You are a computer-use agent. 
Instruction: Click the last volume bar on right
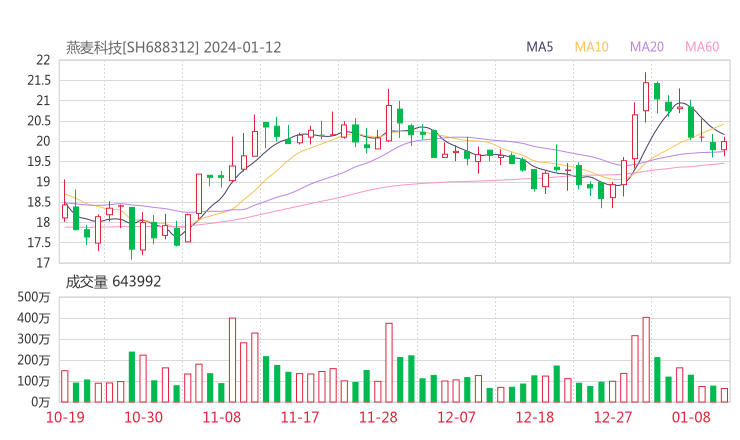point(724,395)
